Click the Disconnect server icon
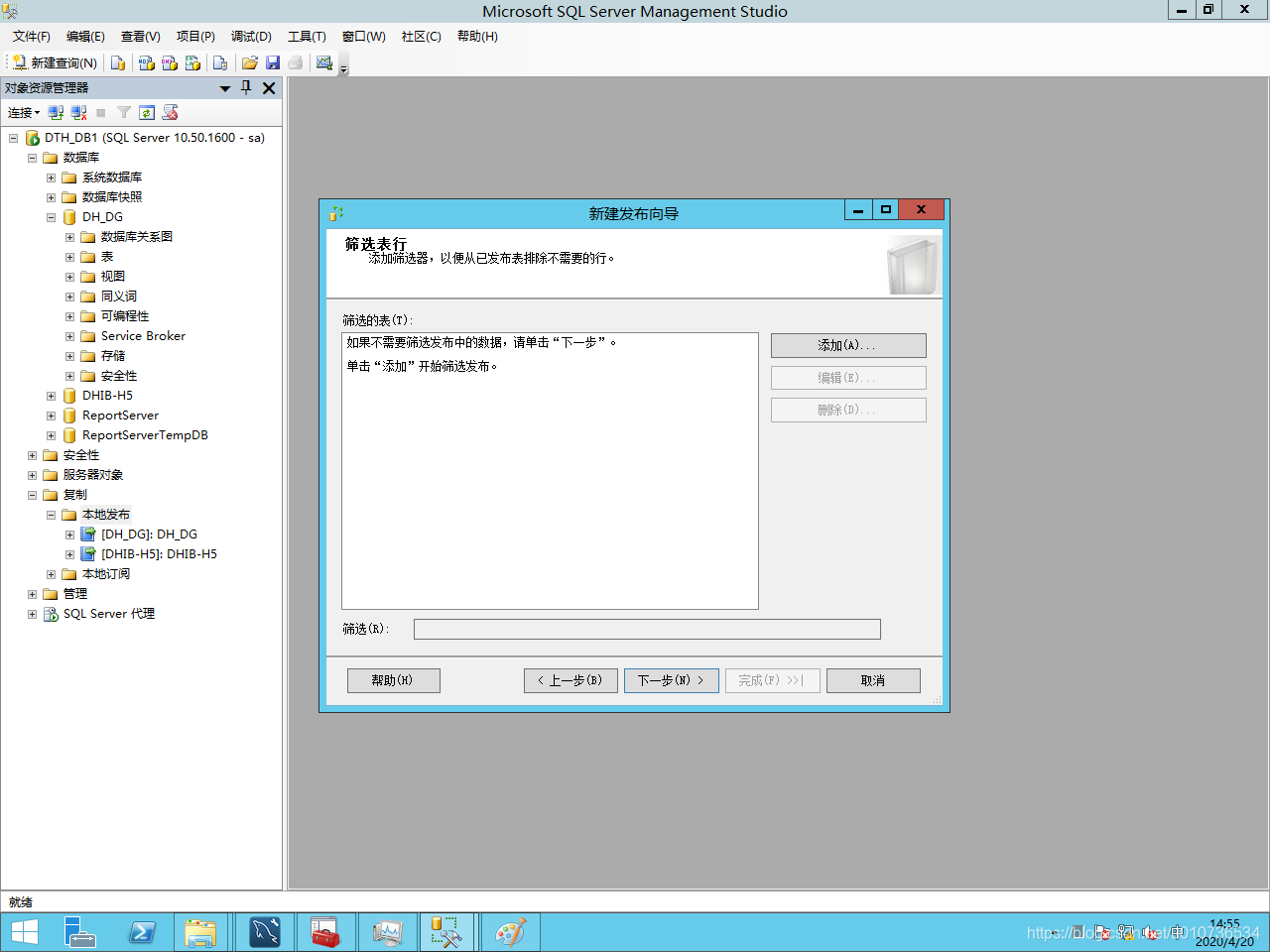1270x952 pixels. (x=78, y=113)
